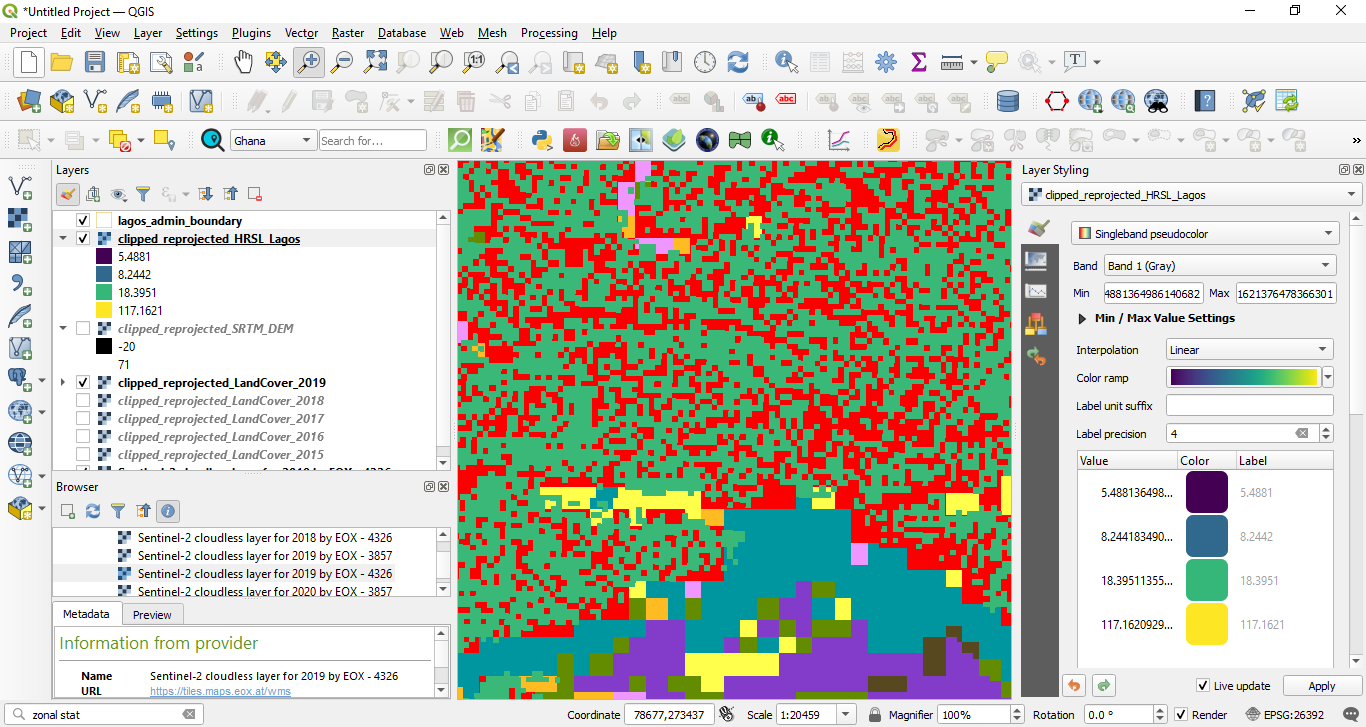The width and height of the screenshot is (1366, 727).
Task: Open the Vector menu
Action: tap(301, 33)
